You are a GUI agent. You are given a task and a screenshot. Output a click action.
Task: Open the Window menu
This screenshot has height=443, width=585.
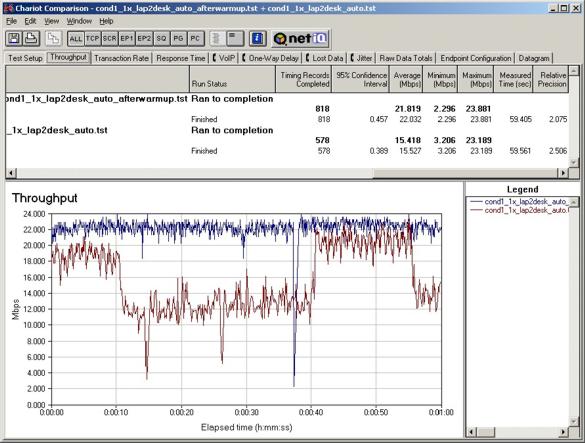tap(79, 21)
